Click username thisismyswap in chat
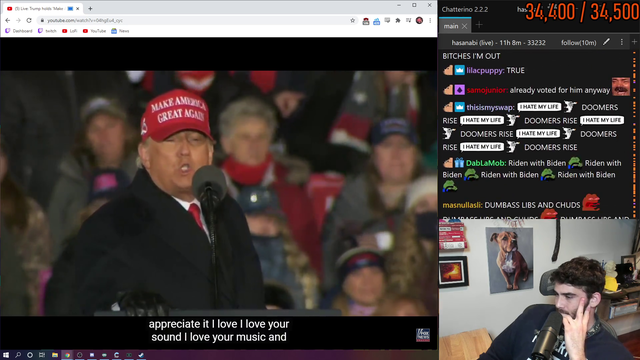 [x=491, y=107]
